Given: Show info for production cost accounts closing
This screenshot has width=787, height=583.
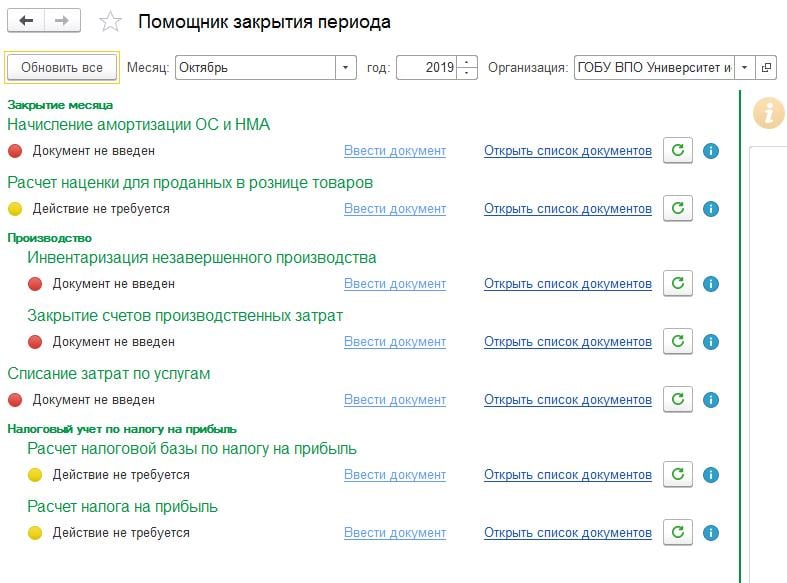Looking at the screenshot, I should pyautogui.click(x=711, y=342).
